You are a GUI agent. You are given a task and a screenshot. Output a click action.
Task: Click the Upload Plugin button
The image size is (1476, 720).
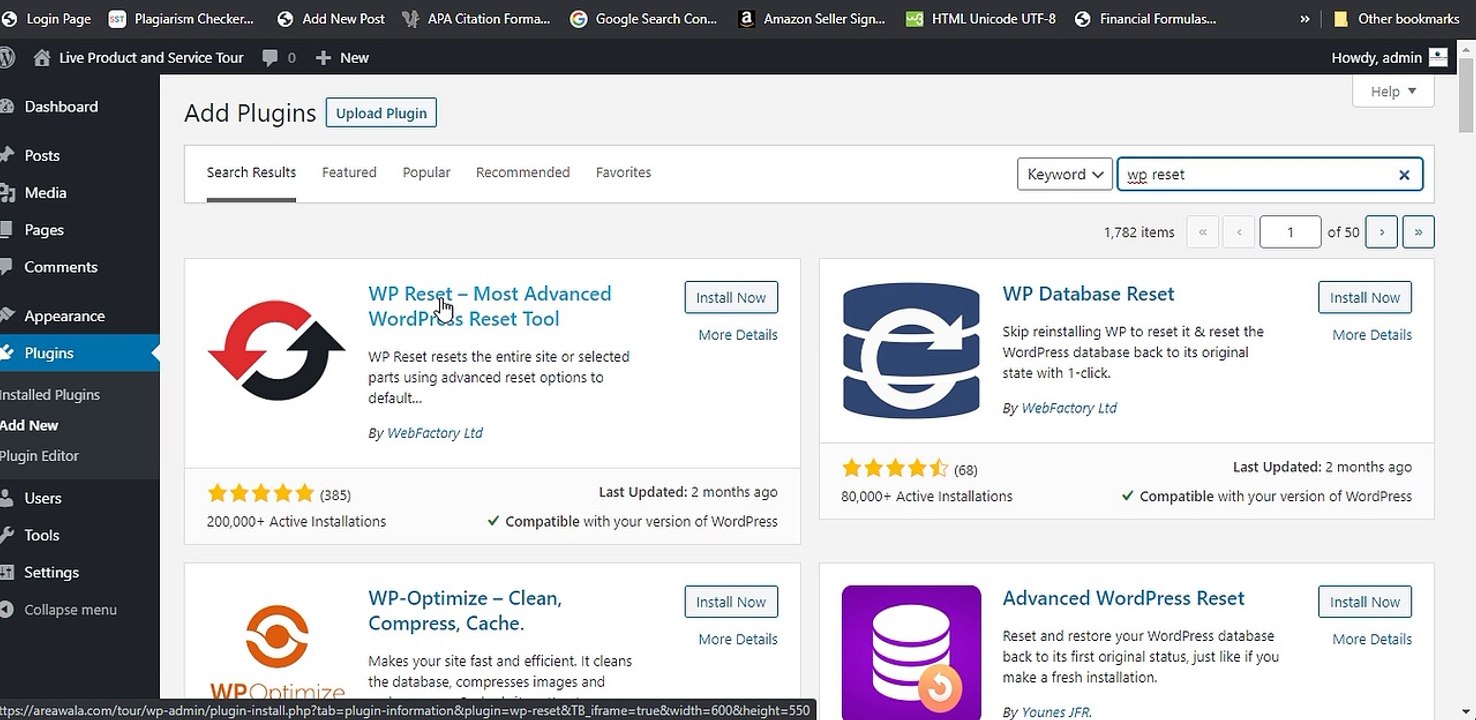[381, 113]
